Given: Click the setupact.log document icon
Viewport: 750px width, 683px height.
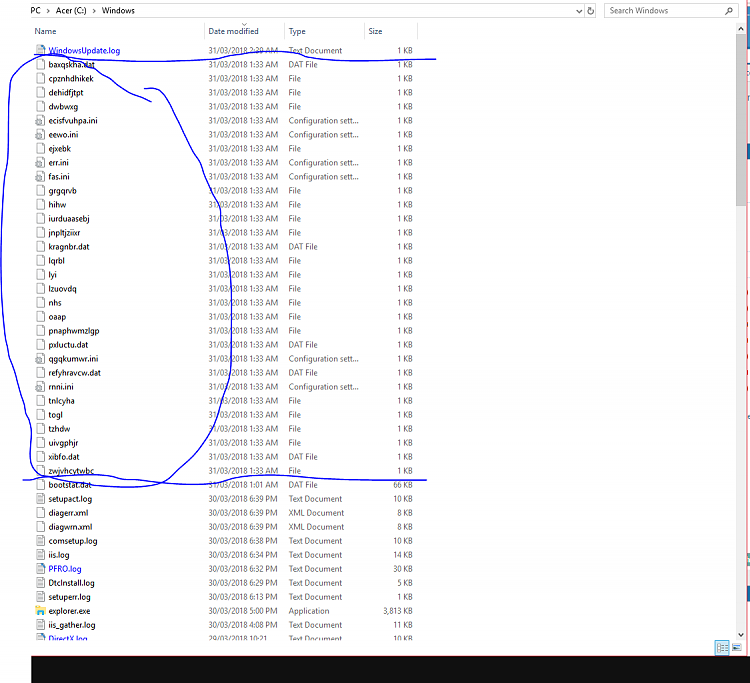Looking at the screenshot, I should tap(41, 499).
